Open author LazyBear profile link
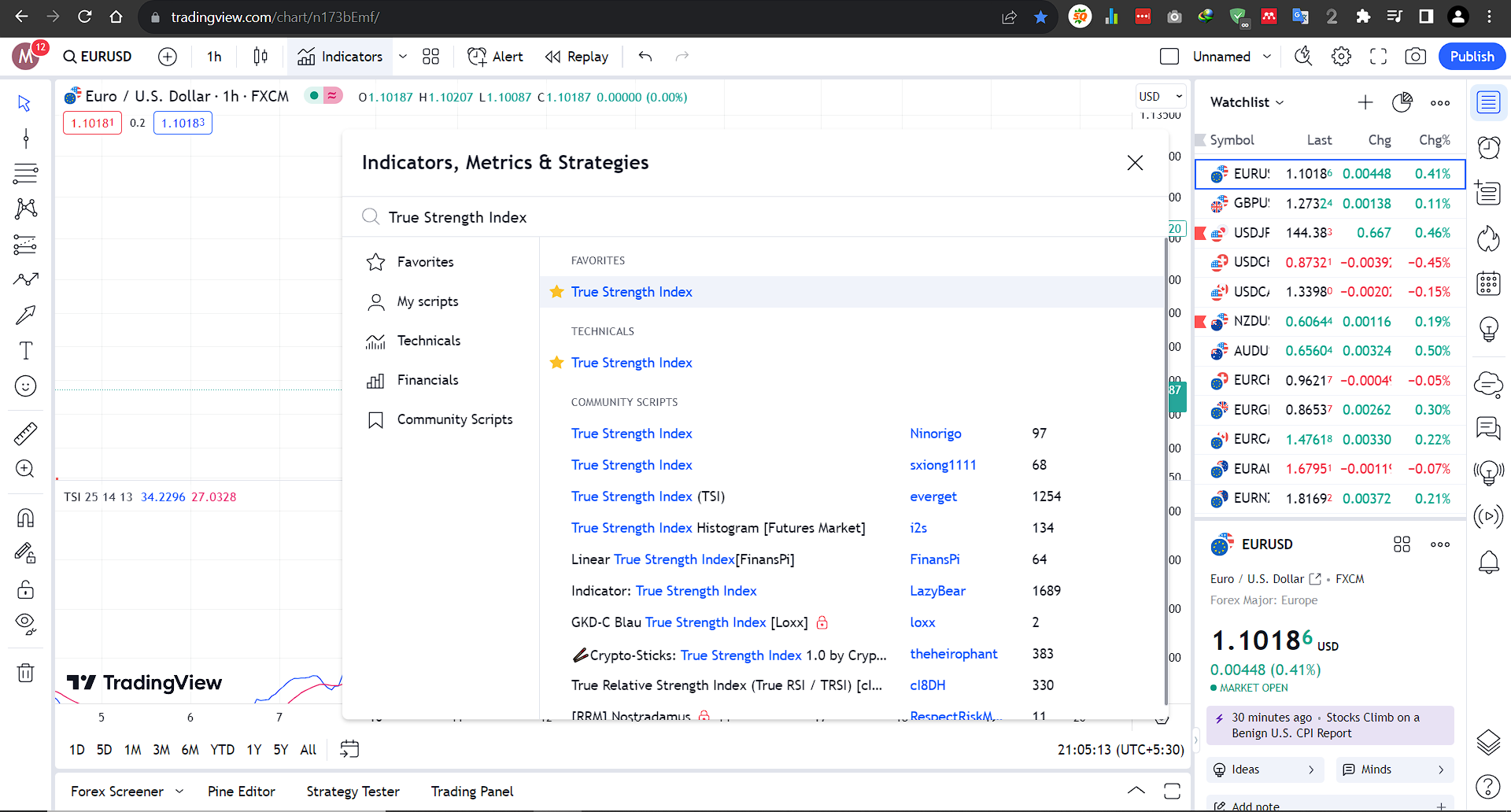 937,591
